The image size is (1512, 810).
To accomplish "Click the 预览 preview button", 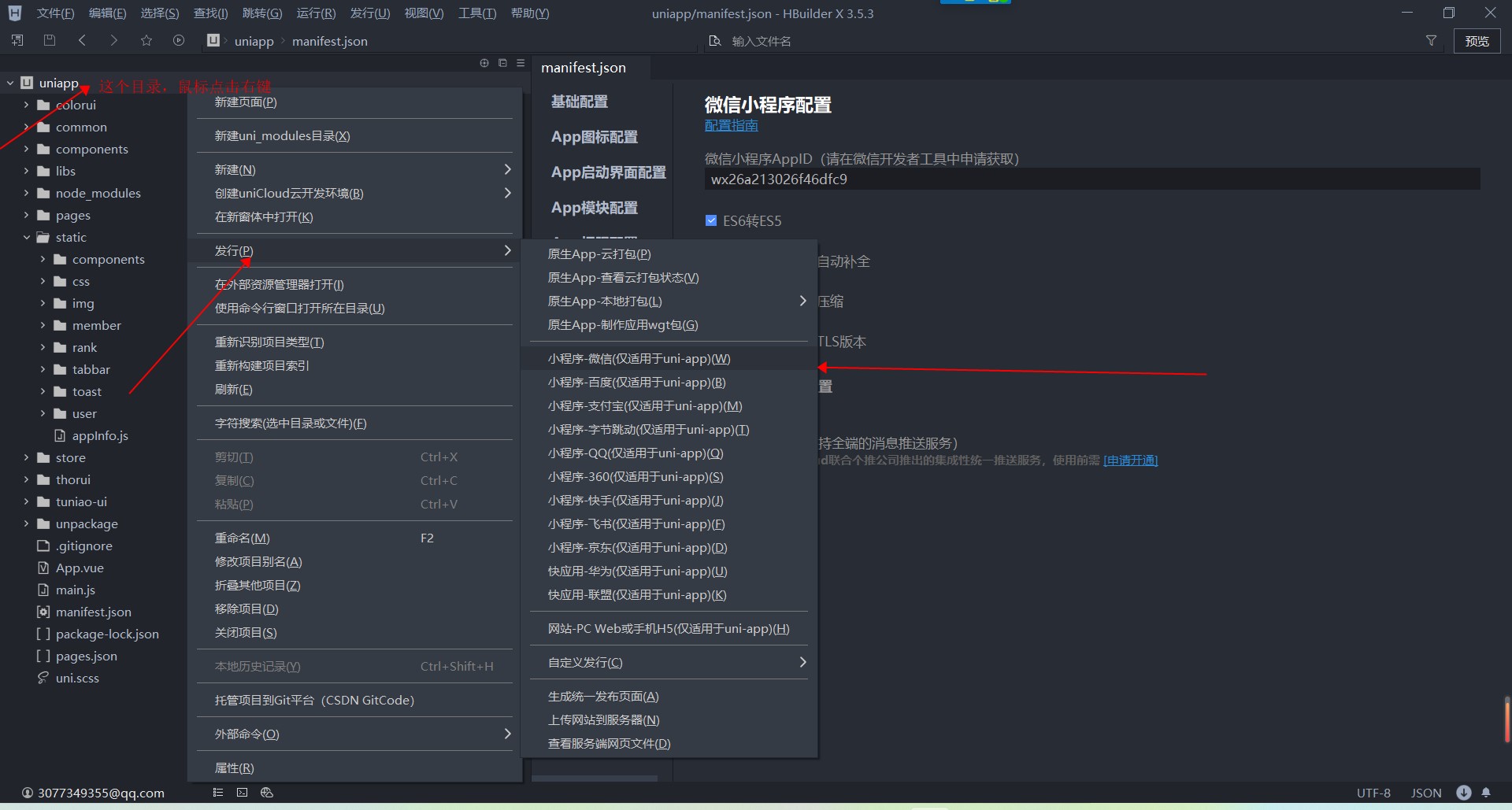I will point(1477,41).
